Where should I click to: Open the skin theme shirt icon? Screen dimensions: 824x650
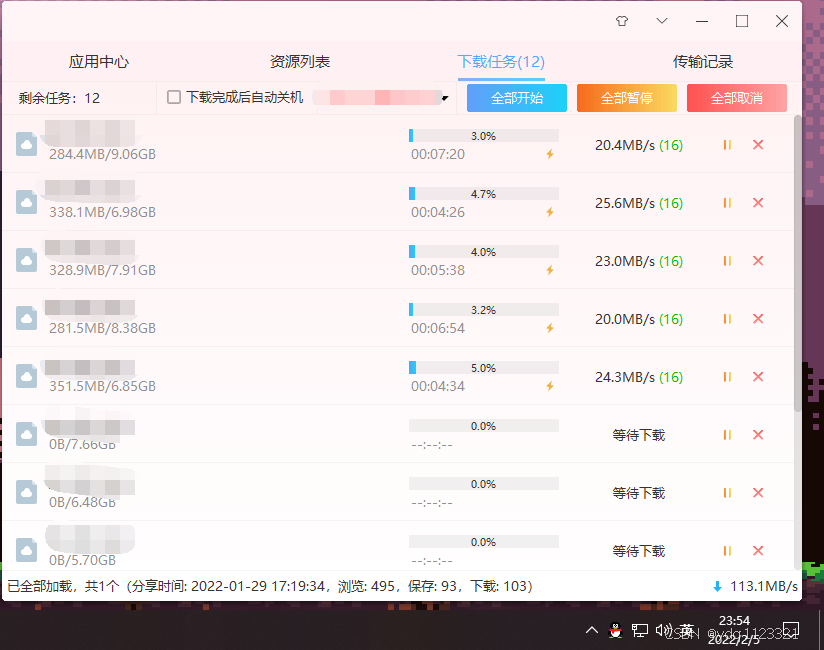point(622,21)
